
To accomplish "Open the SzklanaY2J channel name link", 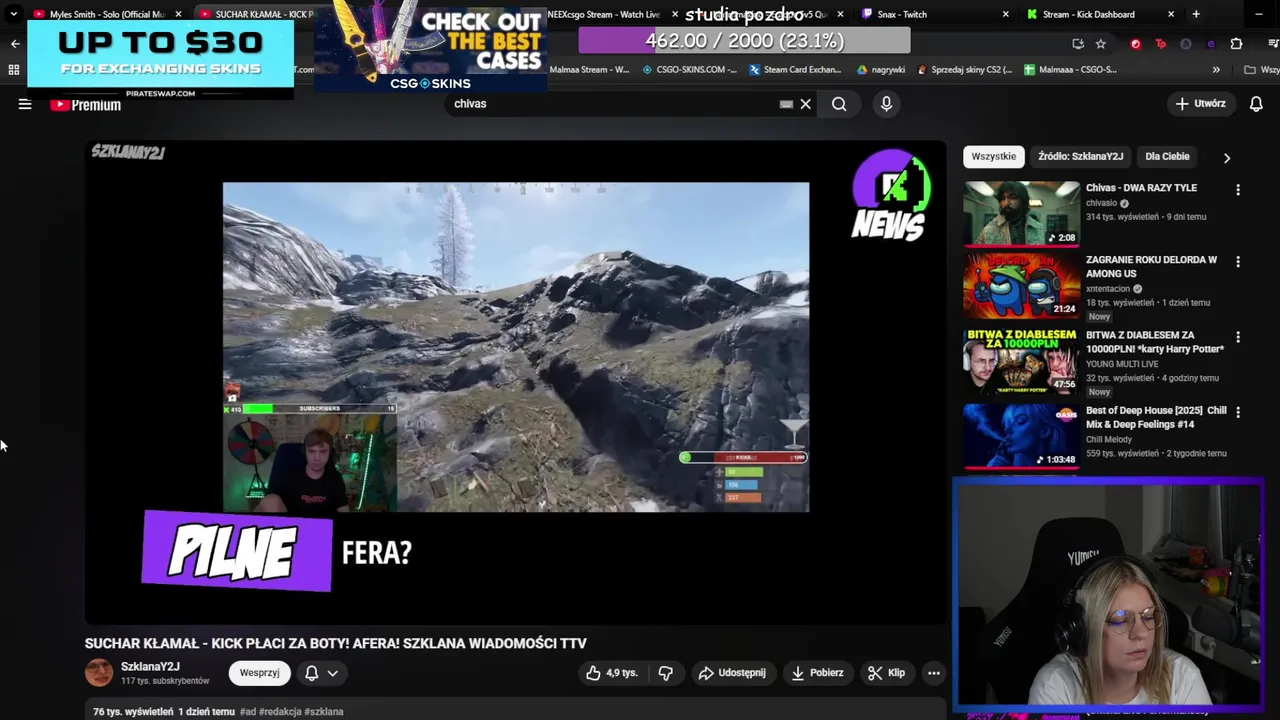I will [x=150, y=667].
